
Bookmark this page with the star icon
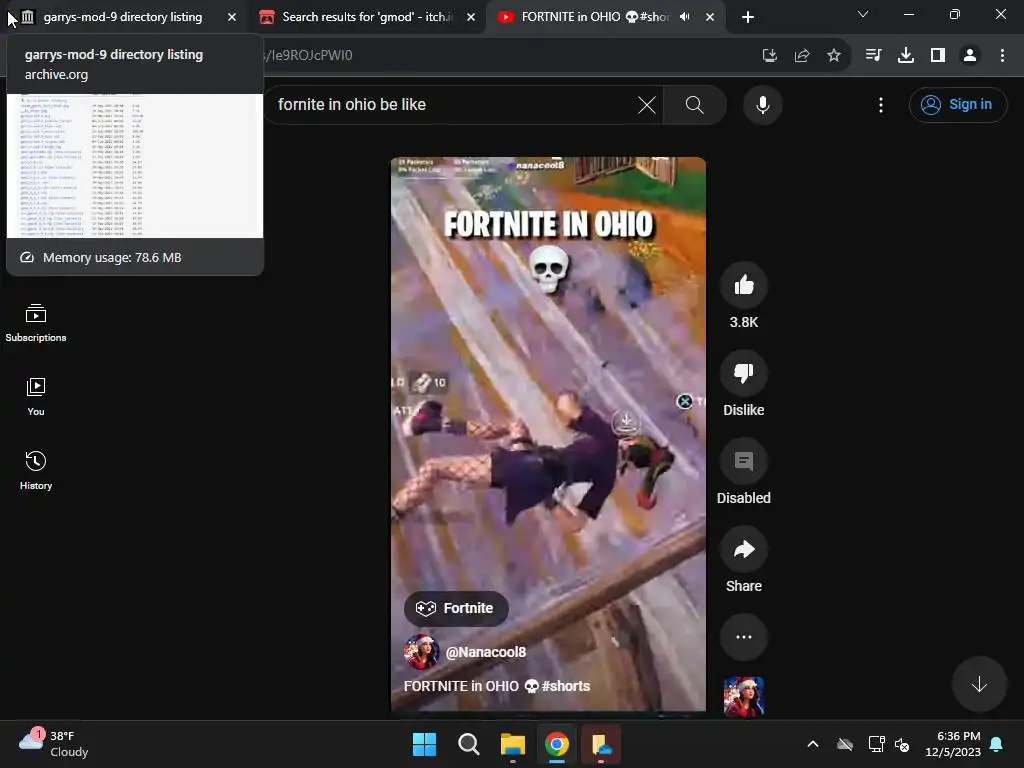pyautogui.click(x=834, y=56)
